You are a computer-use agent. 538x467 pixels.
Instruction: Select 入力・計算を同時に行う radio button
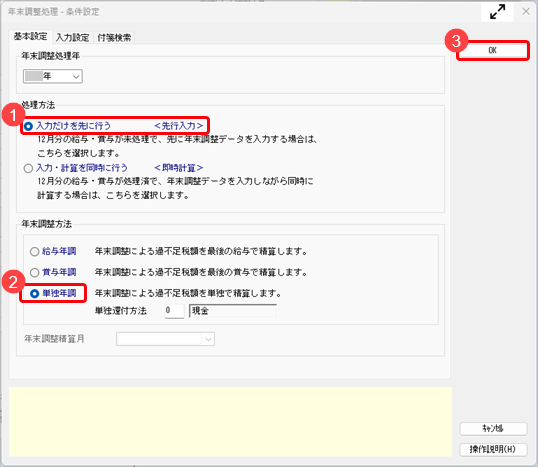[x=28, y=168]
